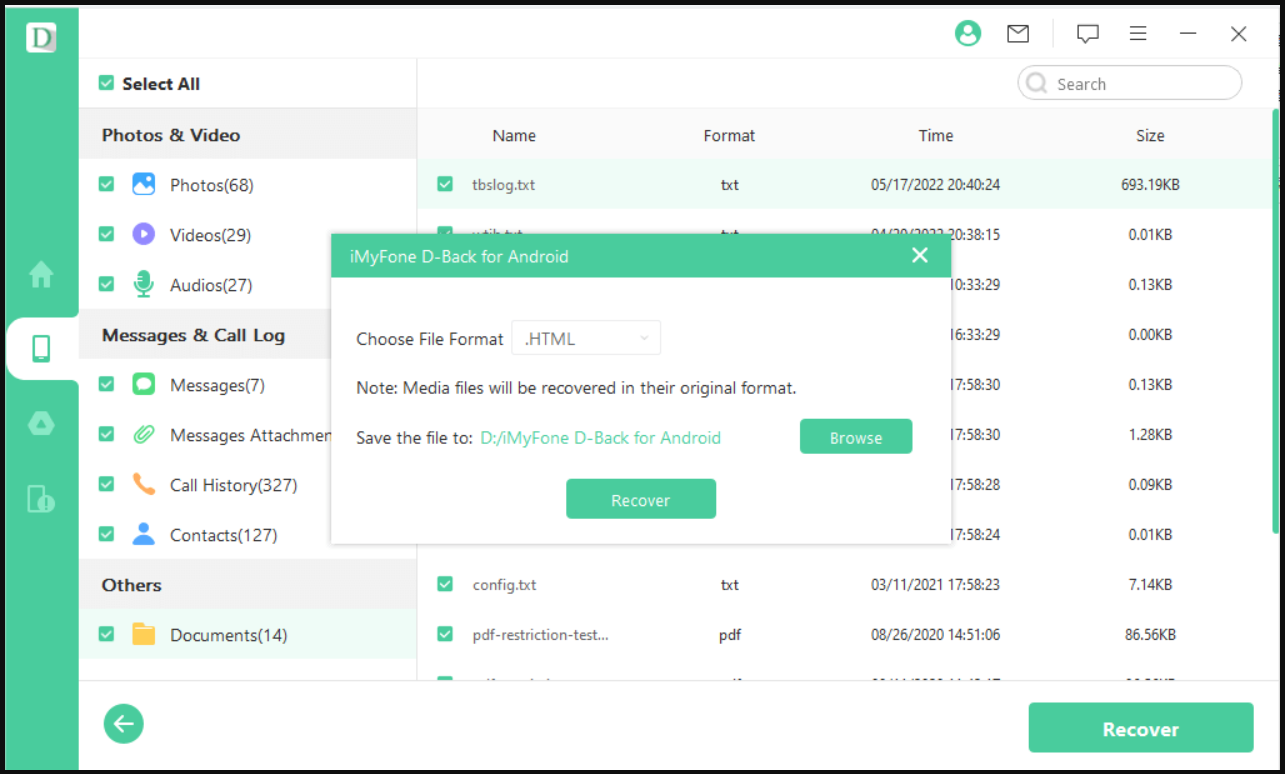1285x774 pixels.
Task: Open the hamburger menu icon
Action: (x=1138, y=34)
